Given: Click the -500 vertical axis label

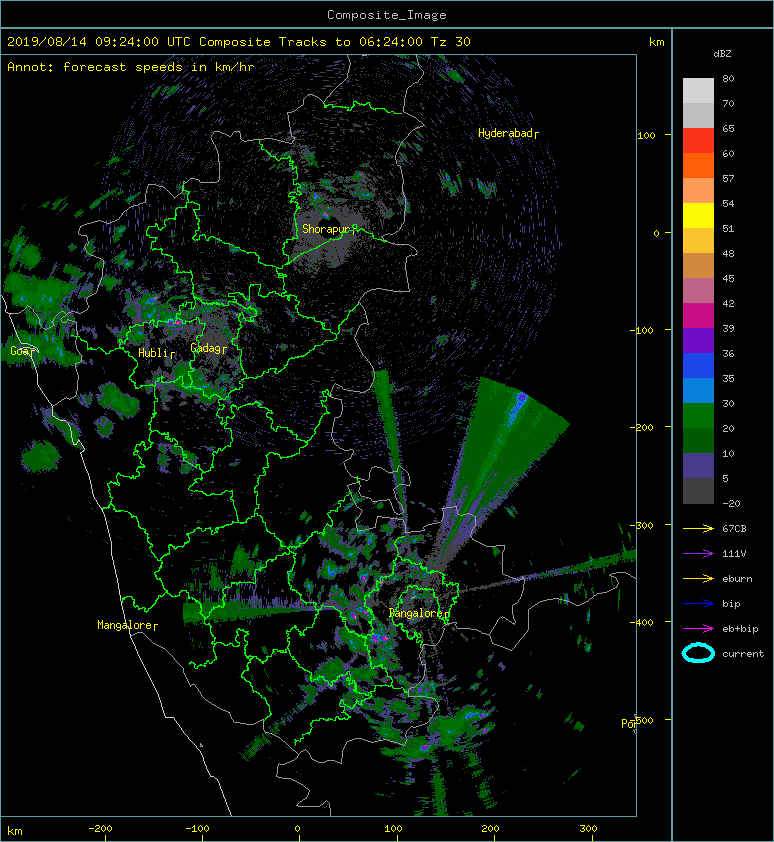Looking at the screenshot, I should [x=641, y=720].
